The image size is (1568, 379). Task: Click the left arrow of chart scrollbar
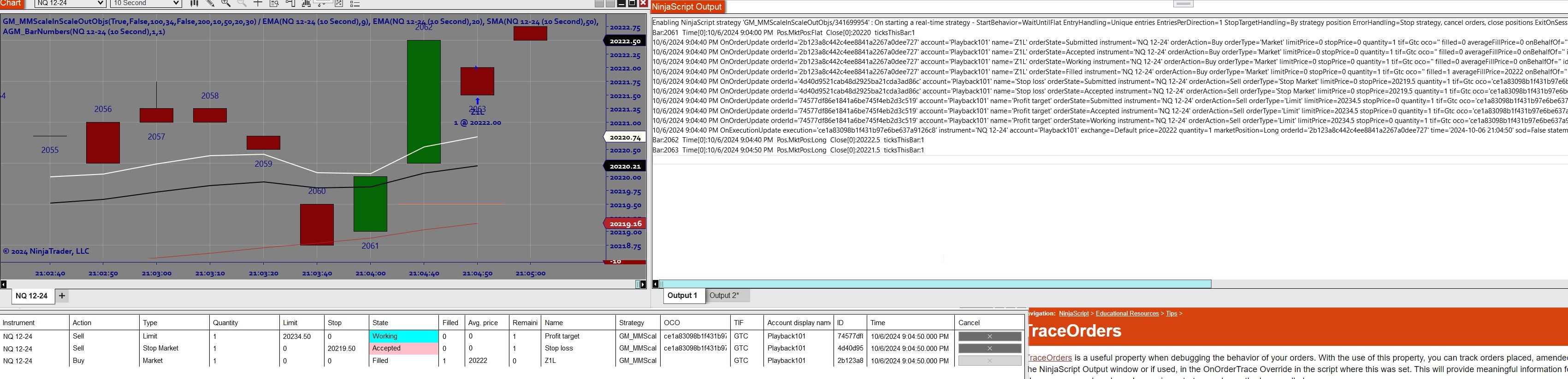coord(4,284)
